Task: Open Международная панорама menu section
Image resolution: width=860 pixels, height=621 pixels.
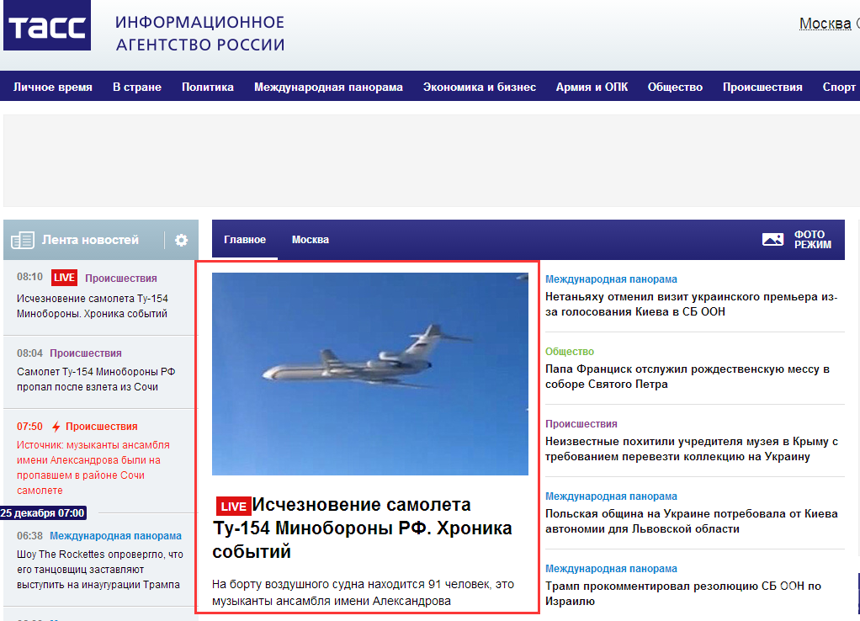Action: tap(329, 87)
